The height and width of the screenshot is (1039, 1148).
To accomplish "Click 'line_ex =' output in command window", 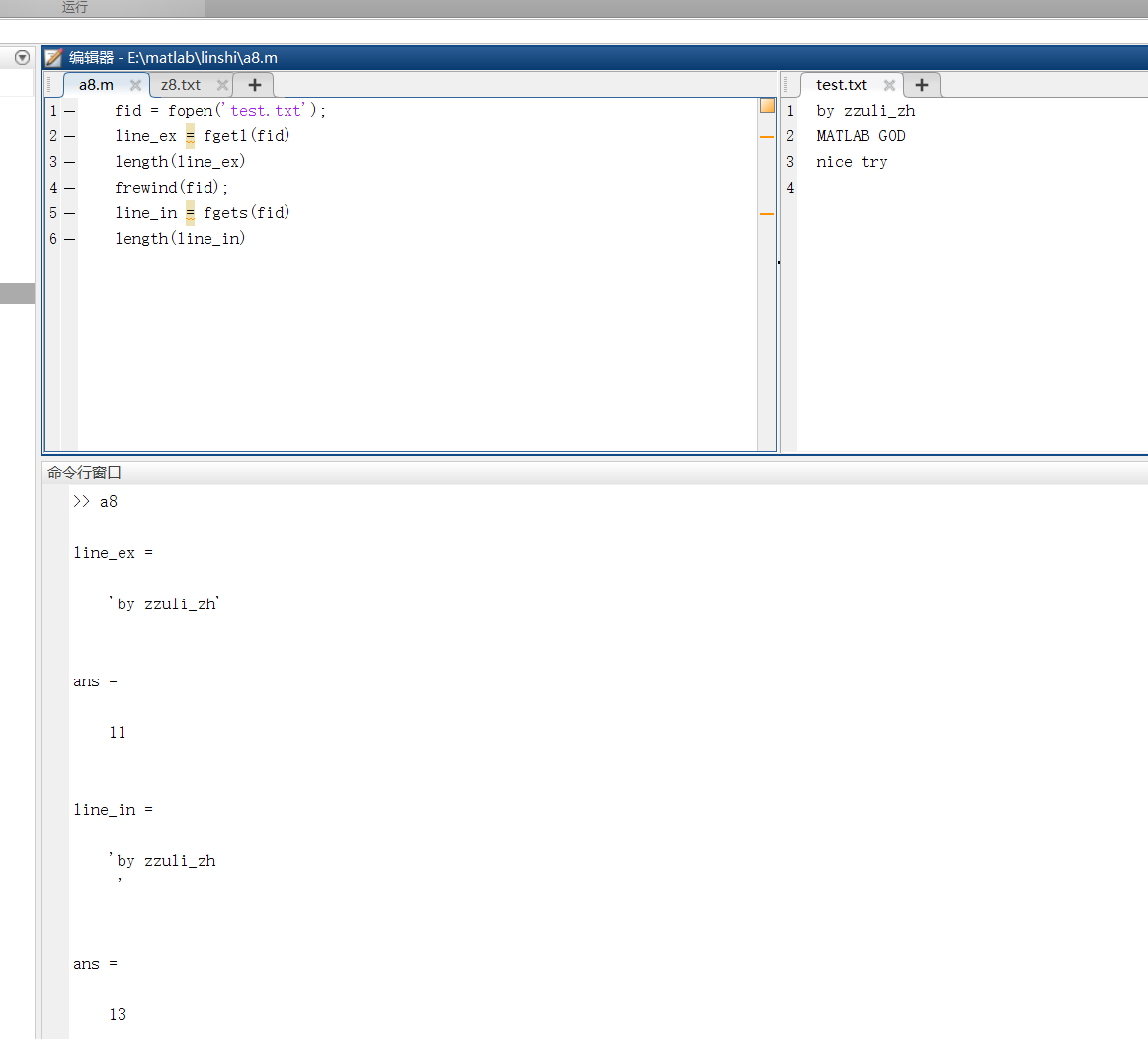I will tap(113, 553).
